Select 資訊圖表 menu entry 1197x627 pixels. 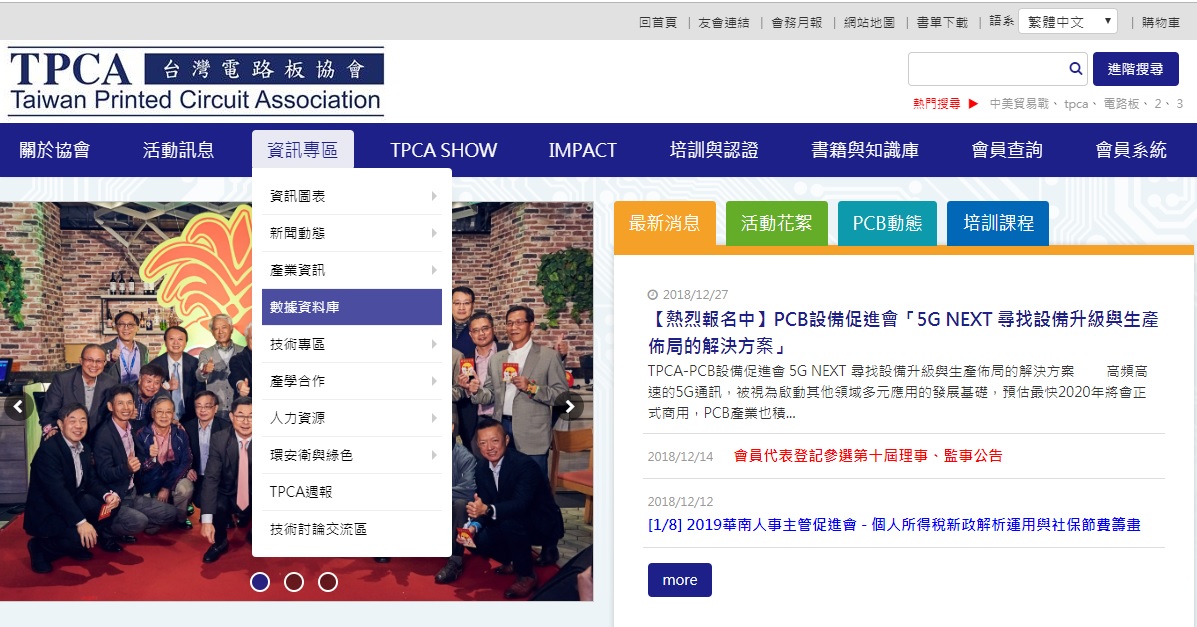352,196
